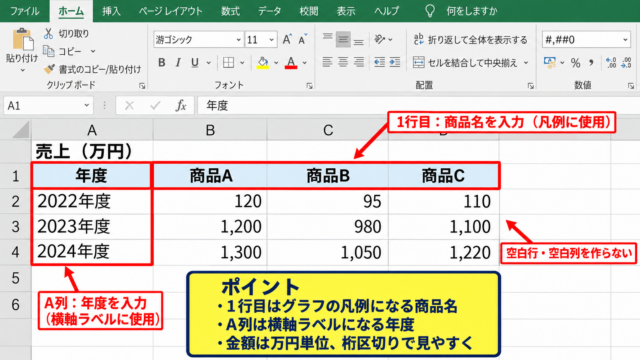The image size is (640, 360).
Task: Click the Format Painter (書式のコピー/貼り付け) brush
Action: [49, 69]
